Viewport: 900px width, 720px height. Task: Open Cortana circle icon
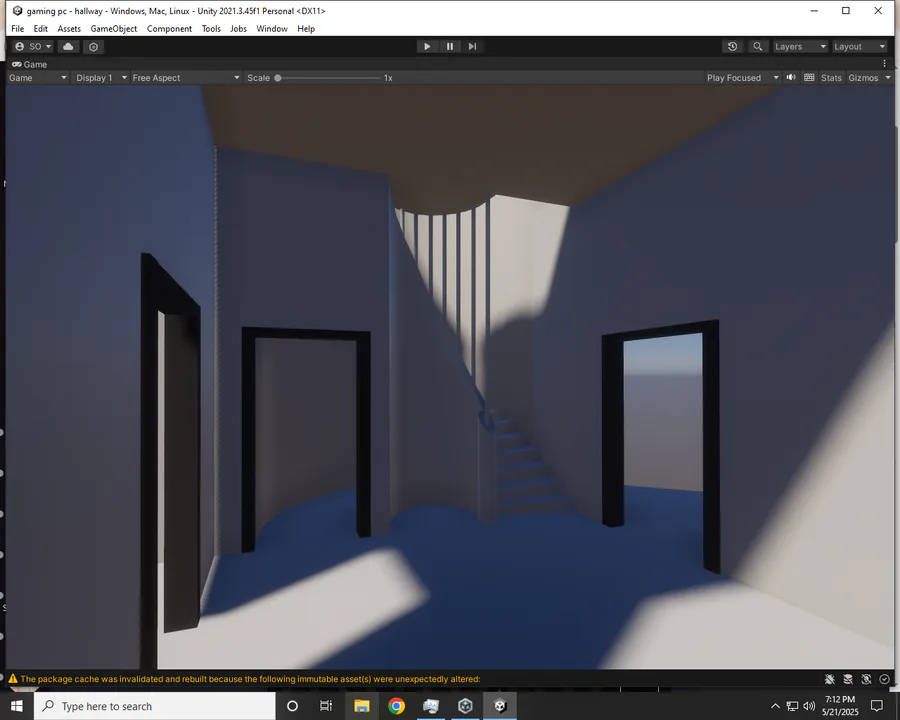click(292, 706)
